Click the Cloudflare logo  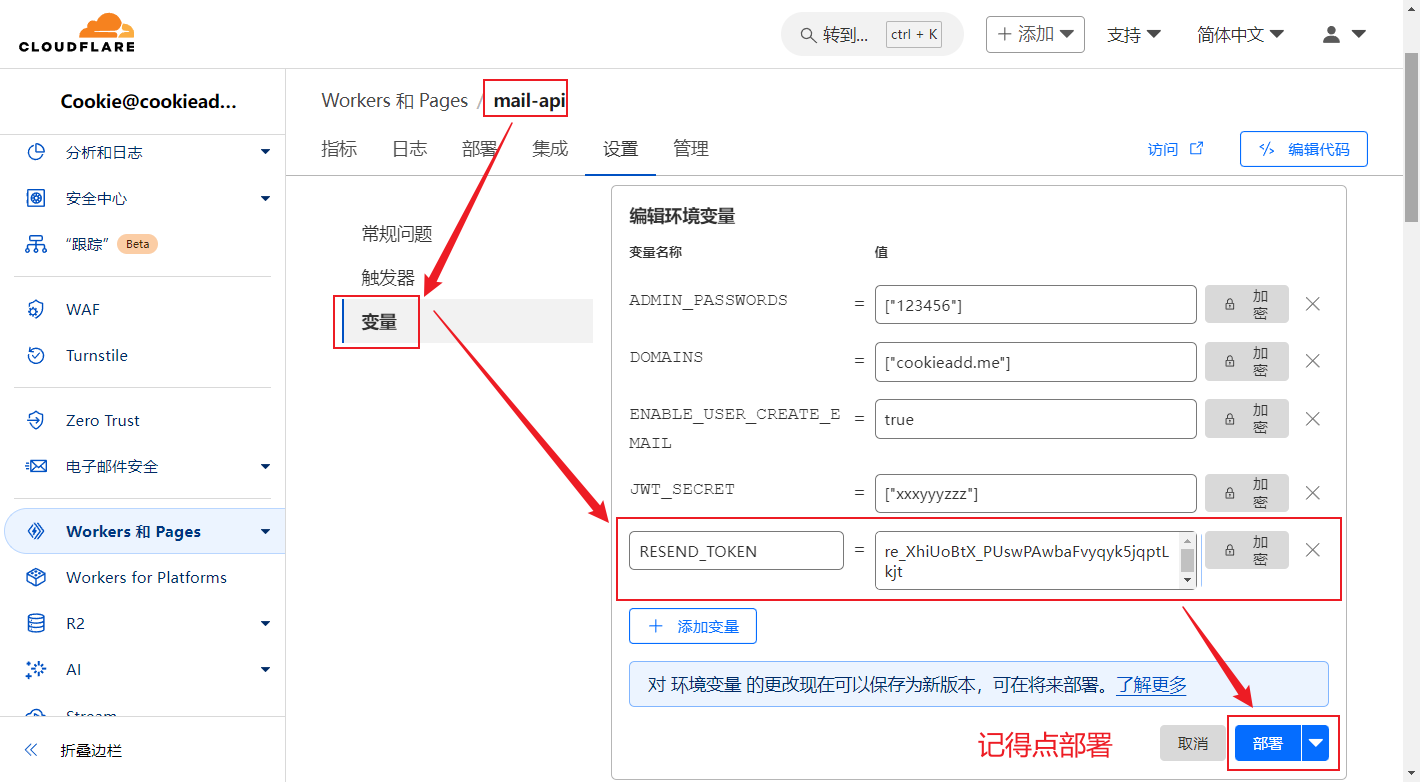tap(76, 33)
